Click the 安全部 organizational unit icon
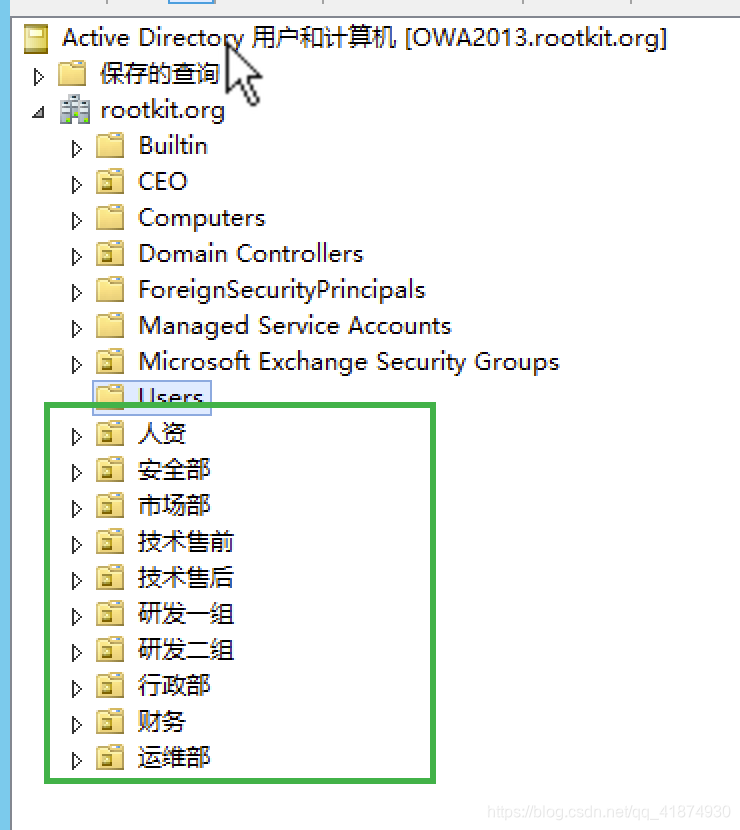Image resolution: width=740 pixels, height=830 pixels. 110,470
